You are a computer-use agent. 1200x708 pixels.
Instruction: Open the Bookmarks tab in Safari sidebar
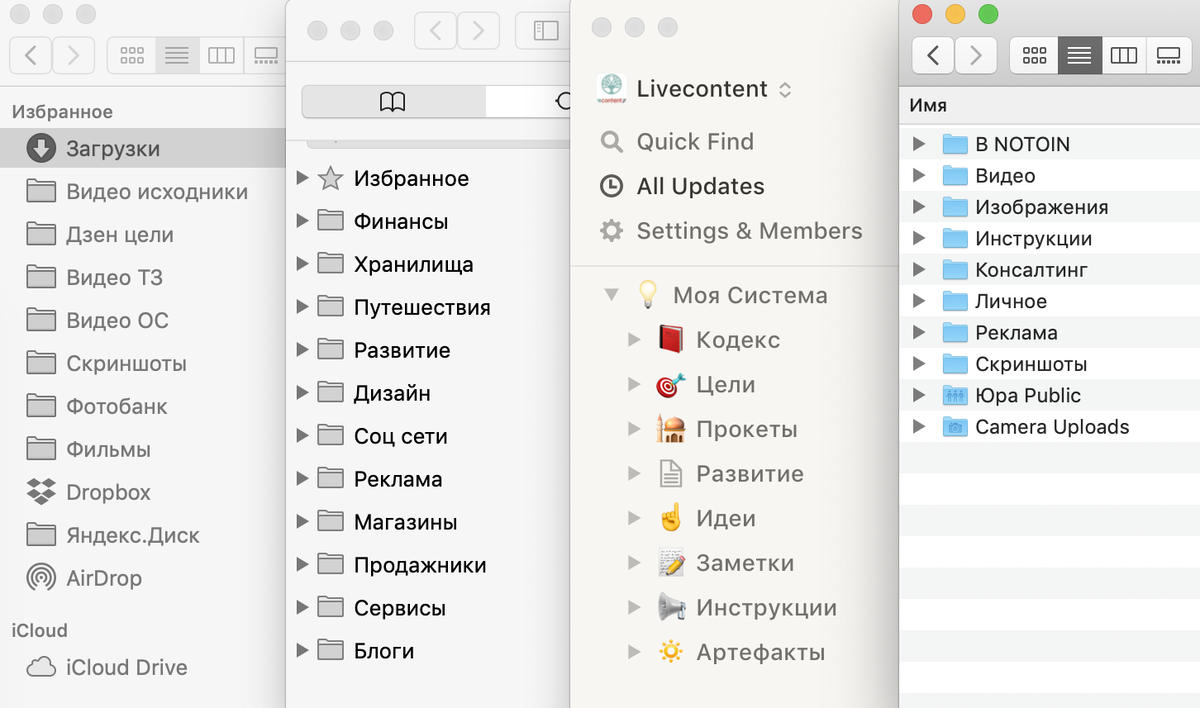[x=393, y=101]
